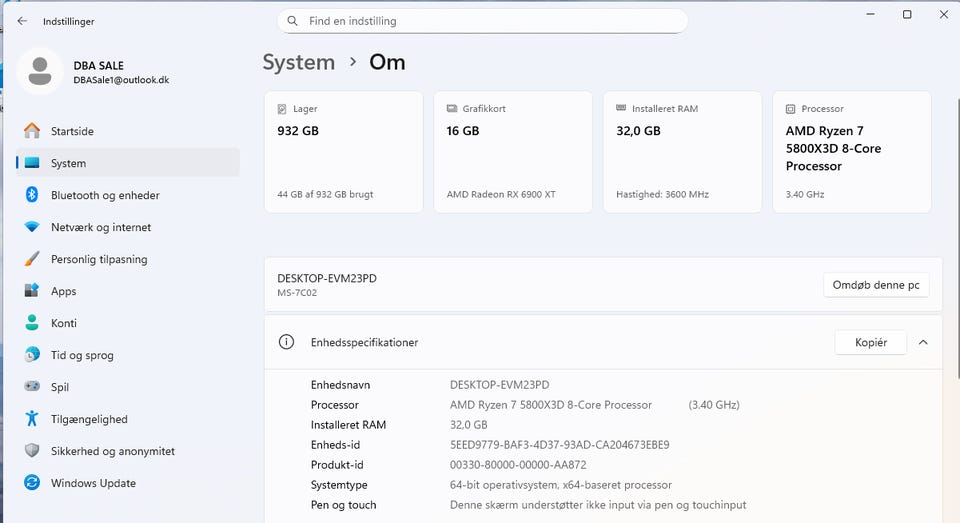Click the back arrow in Indstillinger

22,21
